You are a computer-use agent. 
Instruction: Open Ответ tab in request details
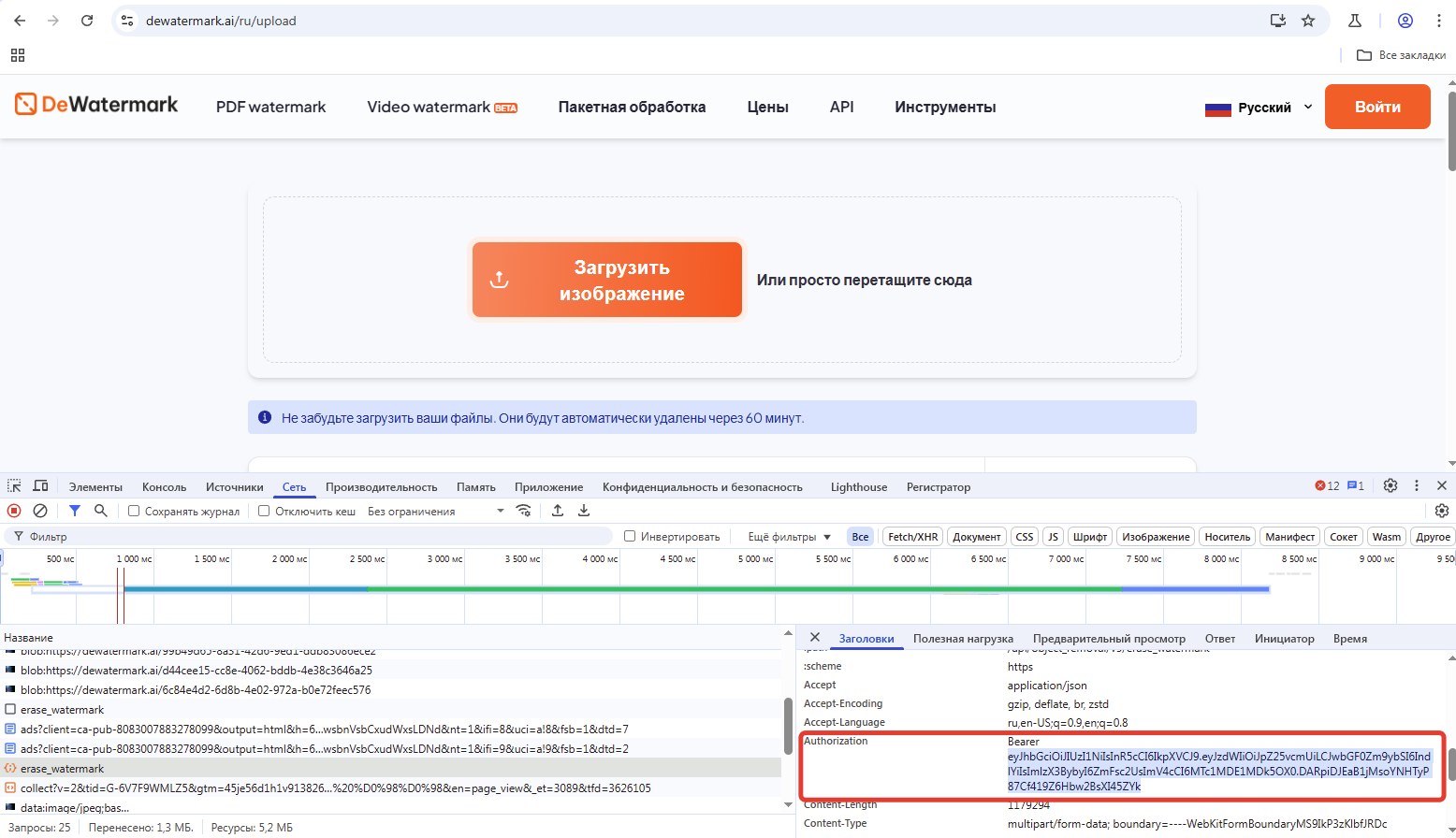tap(1219, 639)
